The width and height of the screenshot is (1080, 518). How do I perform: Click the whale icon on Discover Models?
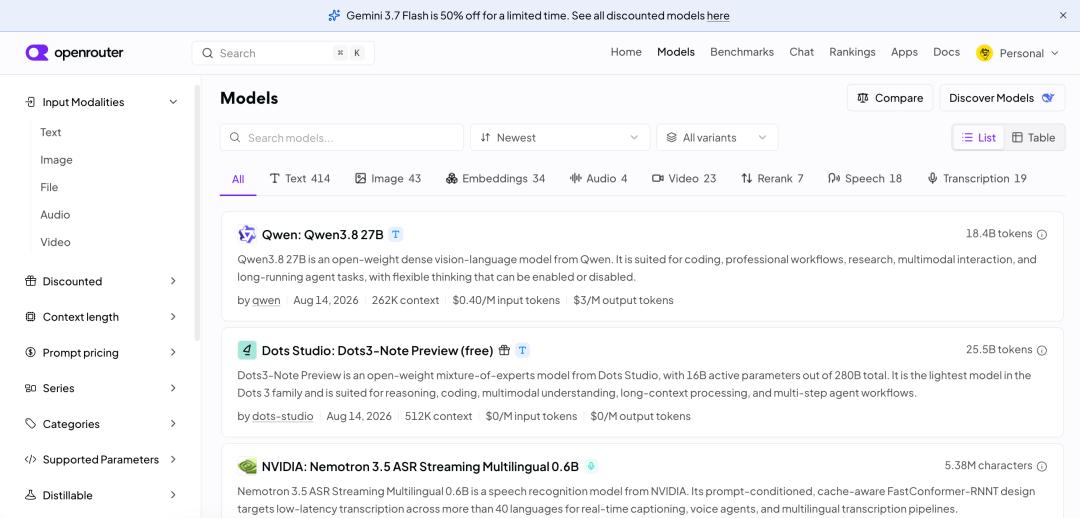tap(1048, 98)
